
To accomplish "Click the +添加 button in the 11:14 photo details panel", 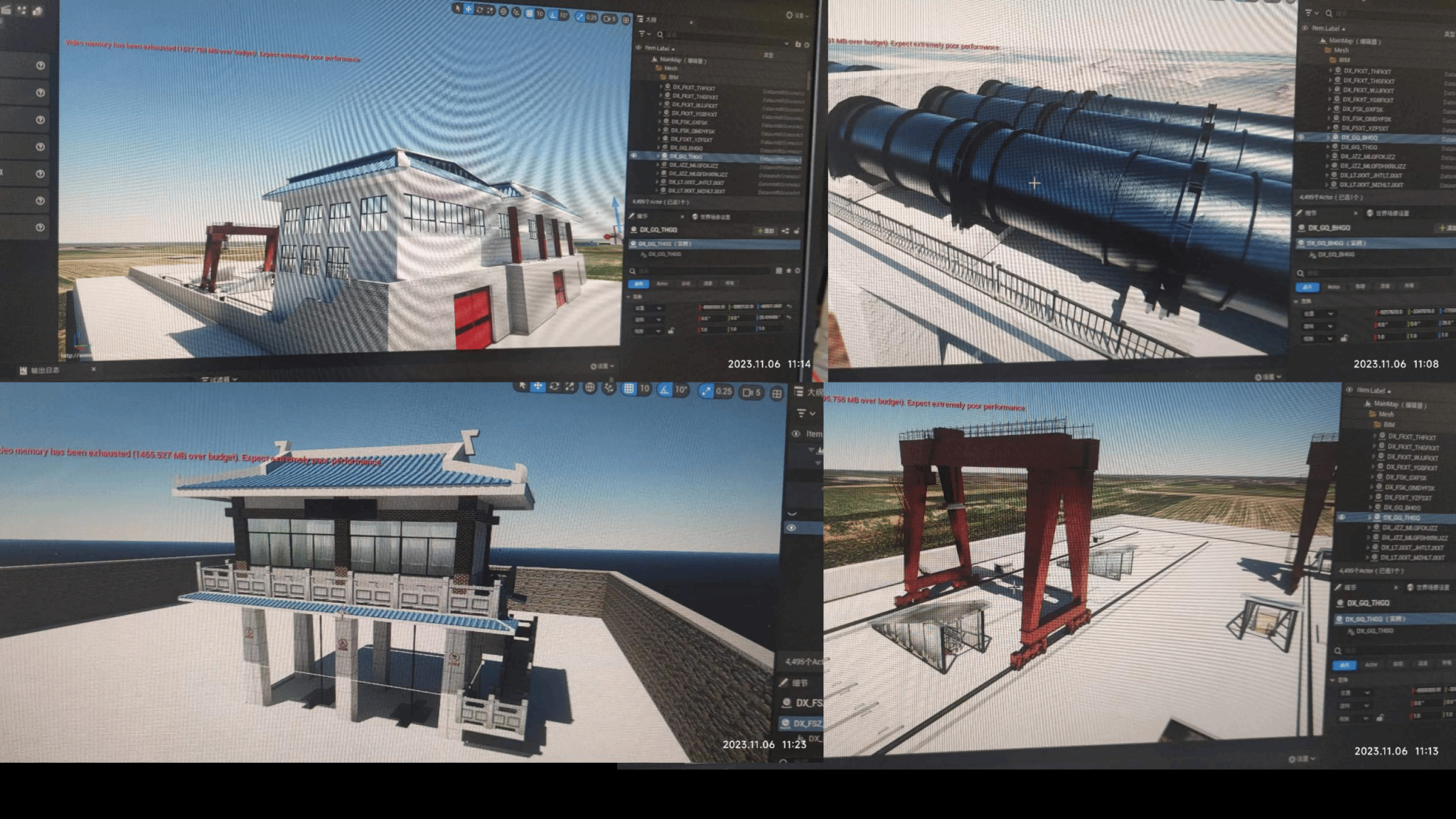I will point(766,231).
